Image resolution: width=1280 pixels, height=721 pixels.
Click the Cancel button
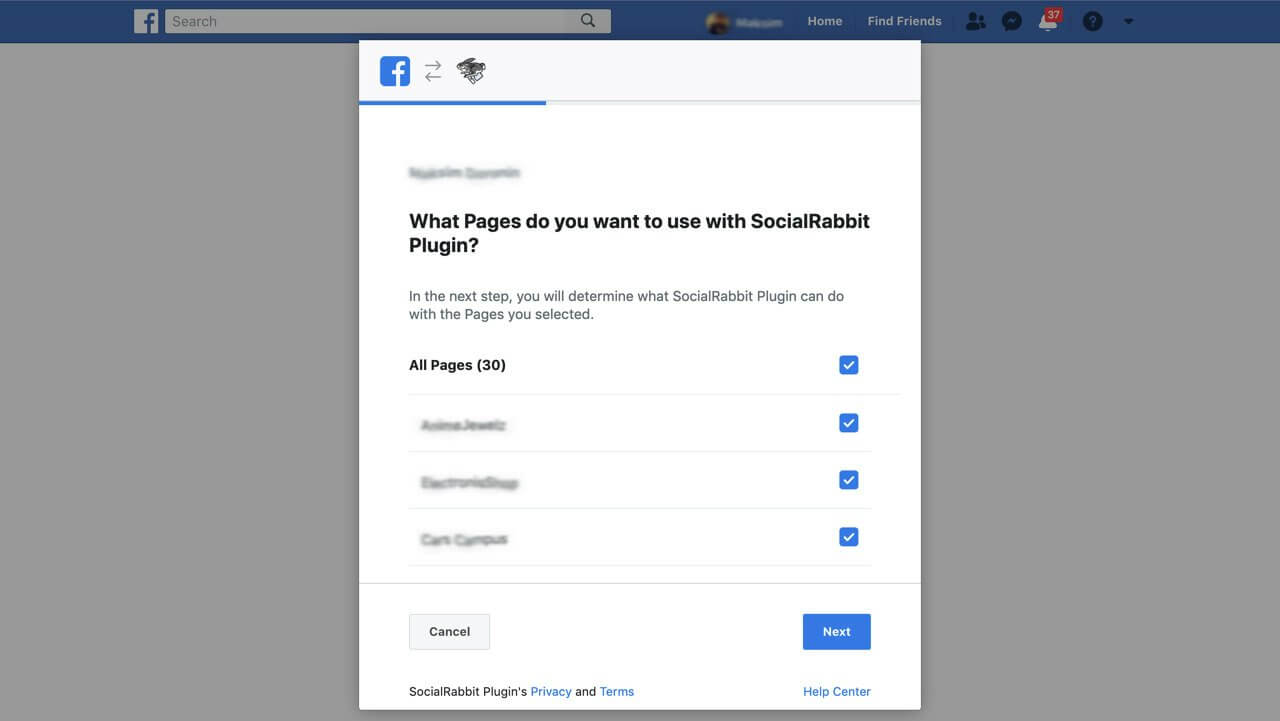pyautogui.click(x=449, y=632)
